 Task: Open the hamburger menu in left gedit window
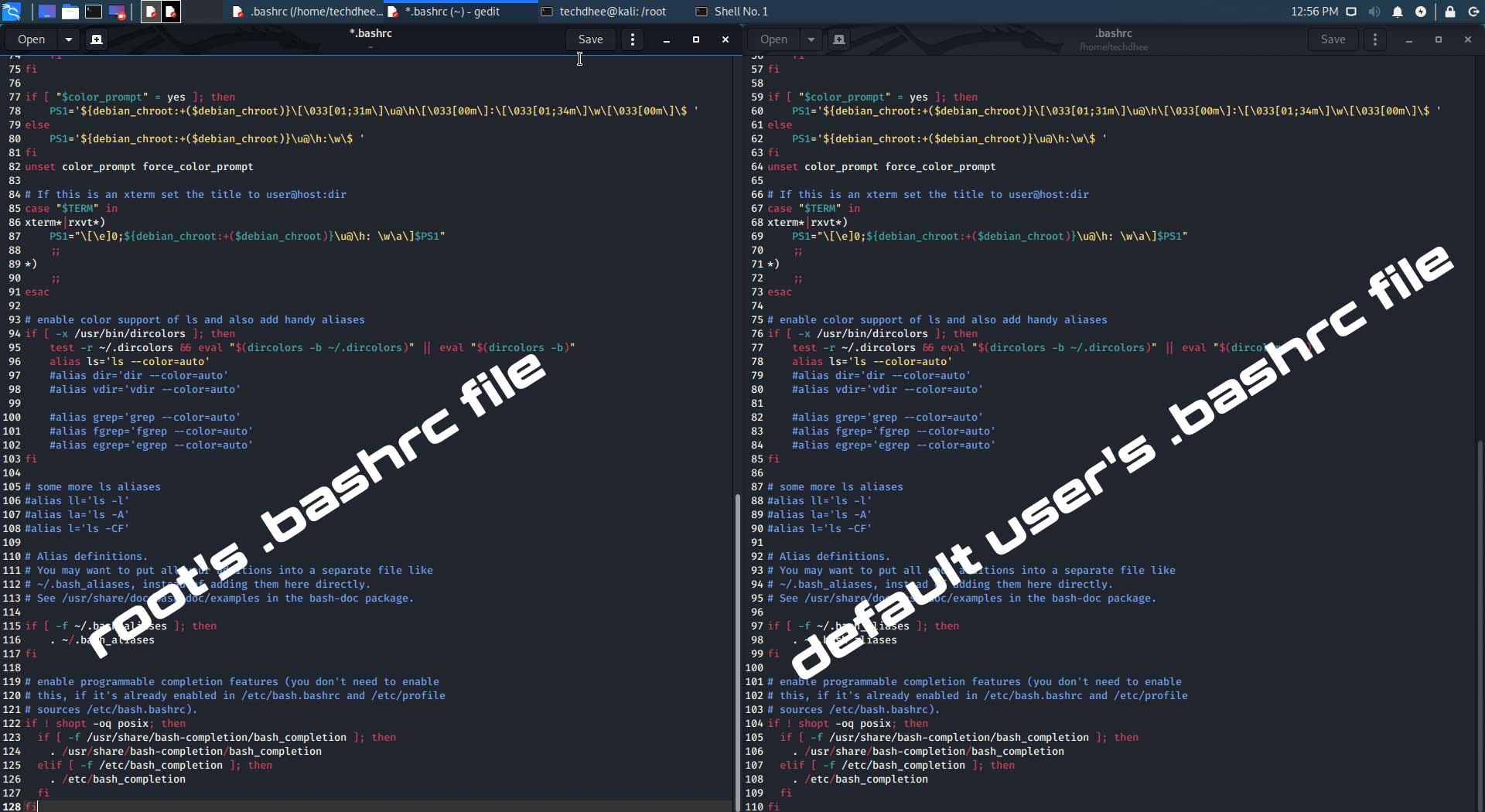tap(633, 39)
